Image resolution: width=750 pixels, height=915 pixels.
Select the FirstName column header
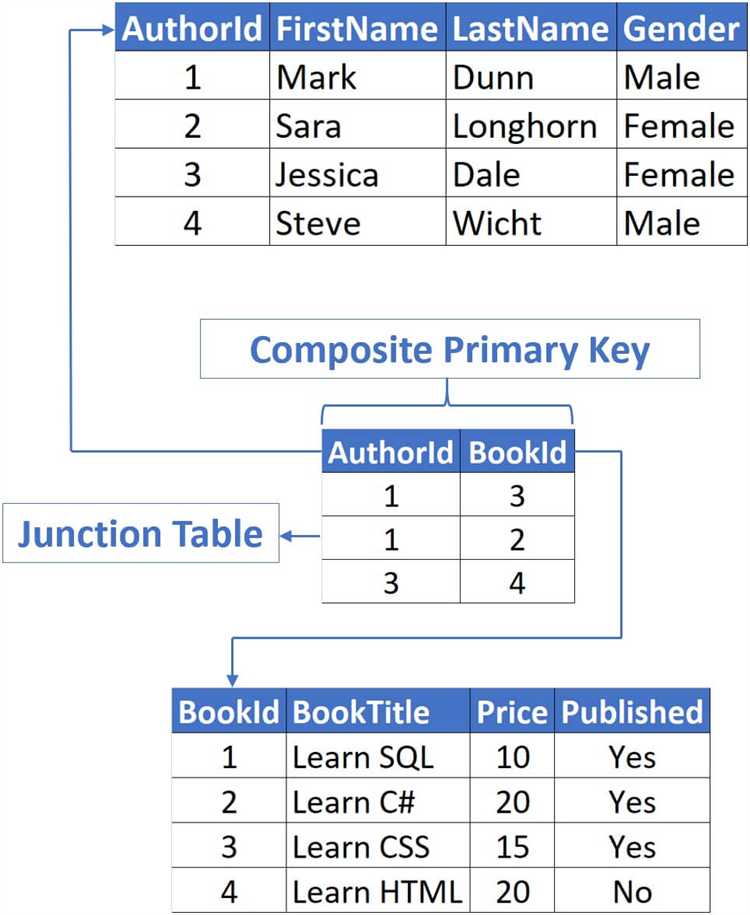[x=357, y=29]
